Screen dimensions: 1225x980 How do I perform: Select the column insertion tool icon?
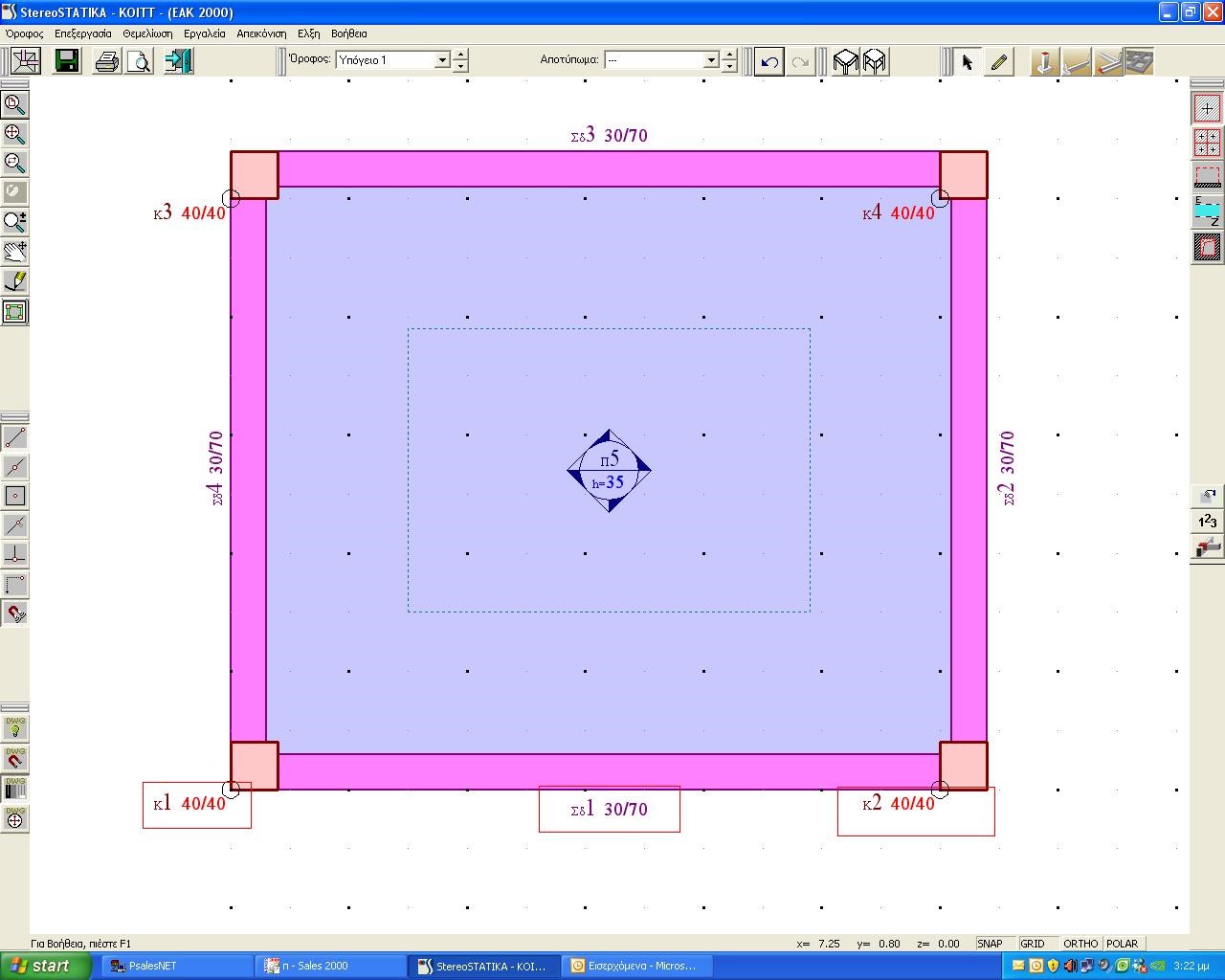pyautogui.click(x=1044, y=62)
